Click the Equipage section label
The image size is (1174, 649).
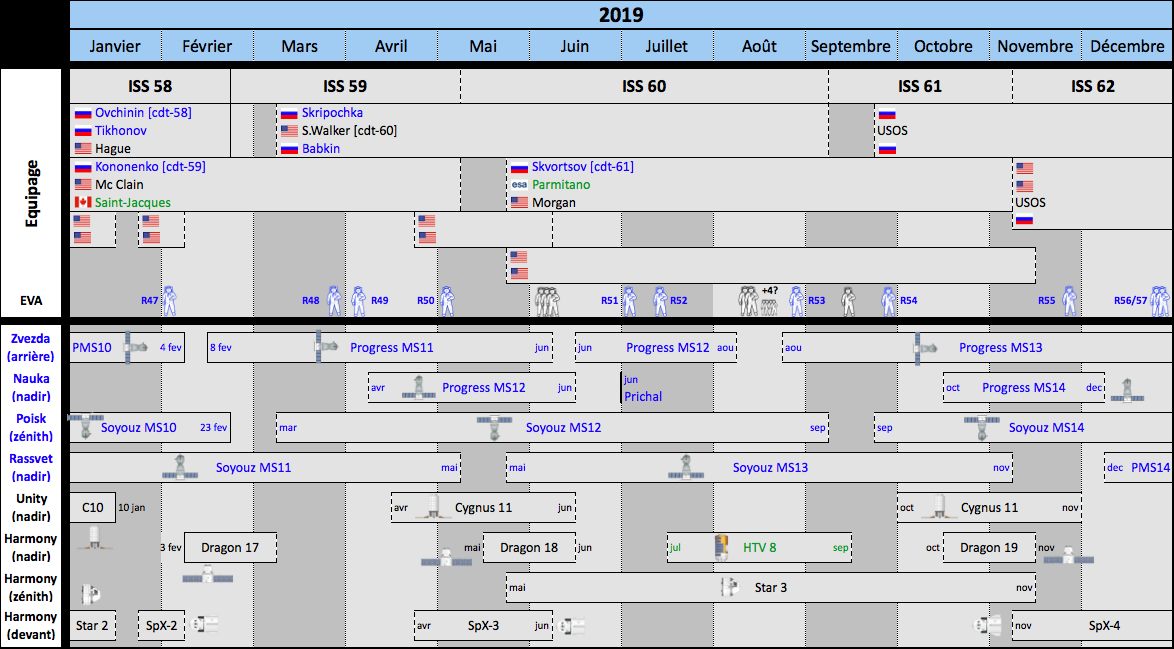pos(31,193)
